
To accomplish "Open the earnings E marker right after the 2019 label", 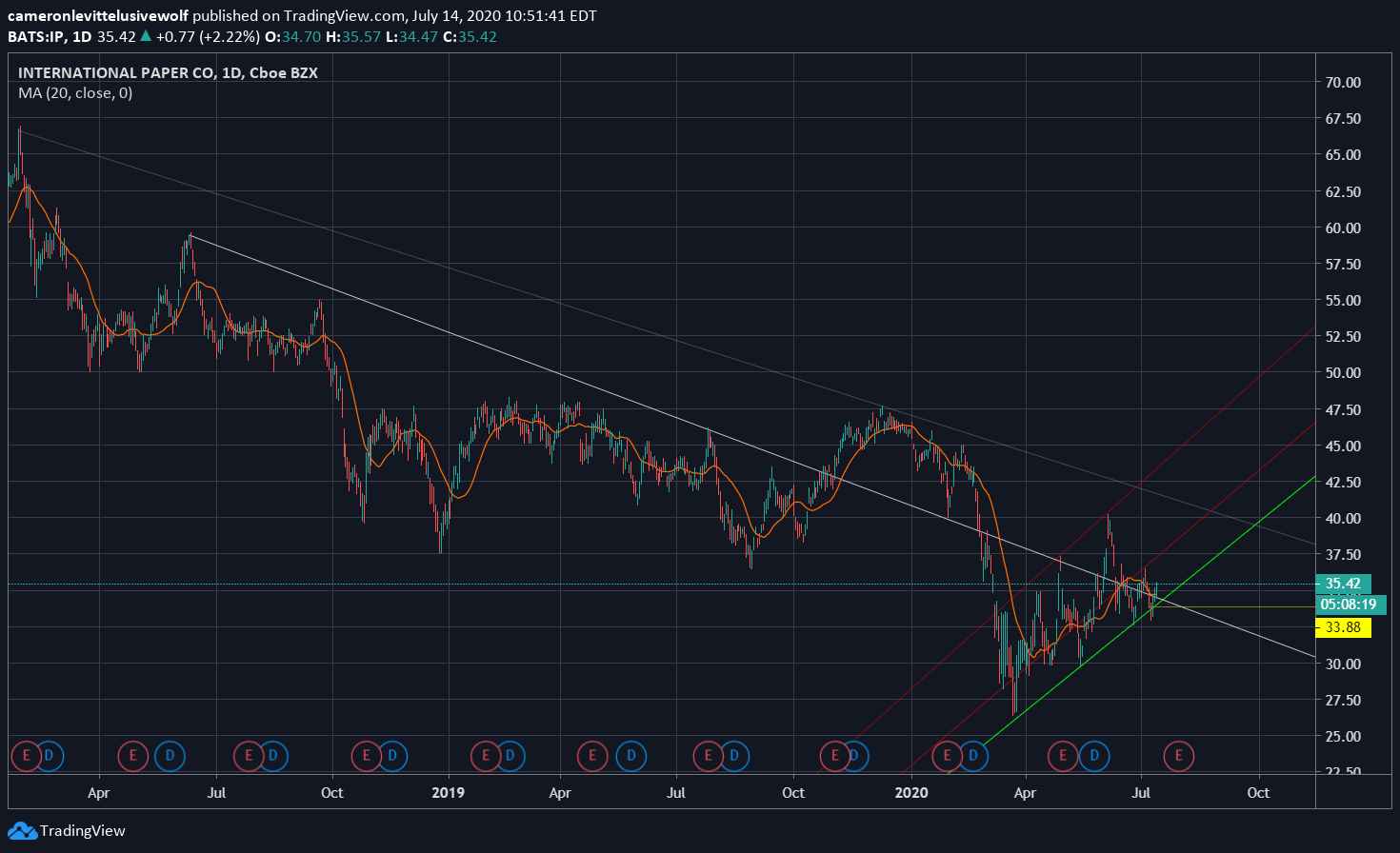I will pyautogui.click(x=485, y=757).
